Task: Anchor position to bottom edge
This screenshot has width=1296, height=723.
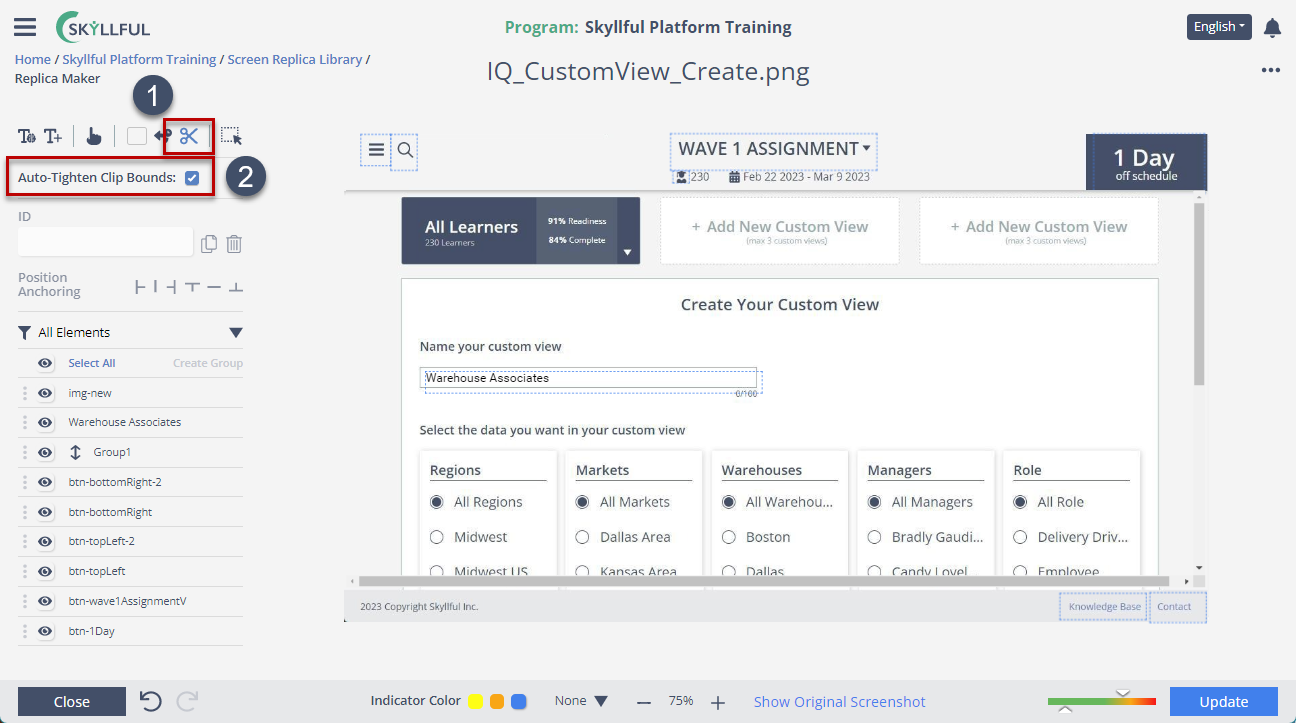Action: pos(236,287)
